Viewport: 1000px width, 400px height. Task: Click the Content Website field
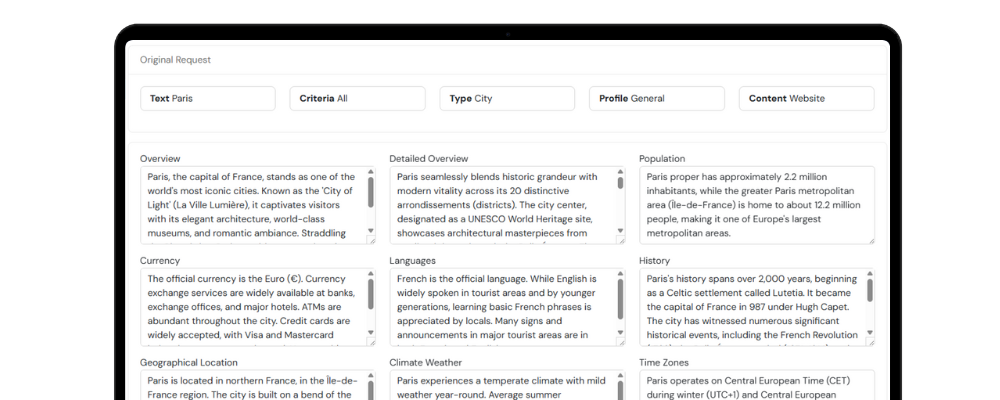click(x=807, y=98)
